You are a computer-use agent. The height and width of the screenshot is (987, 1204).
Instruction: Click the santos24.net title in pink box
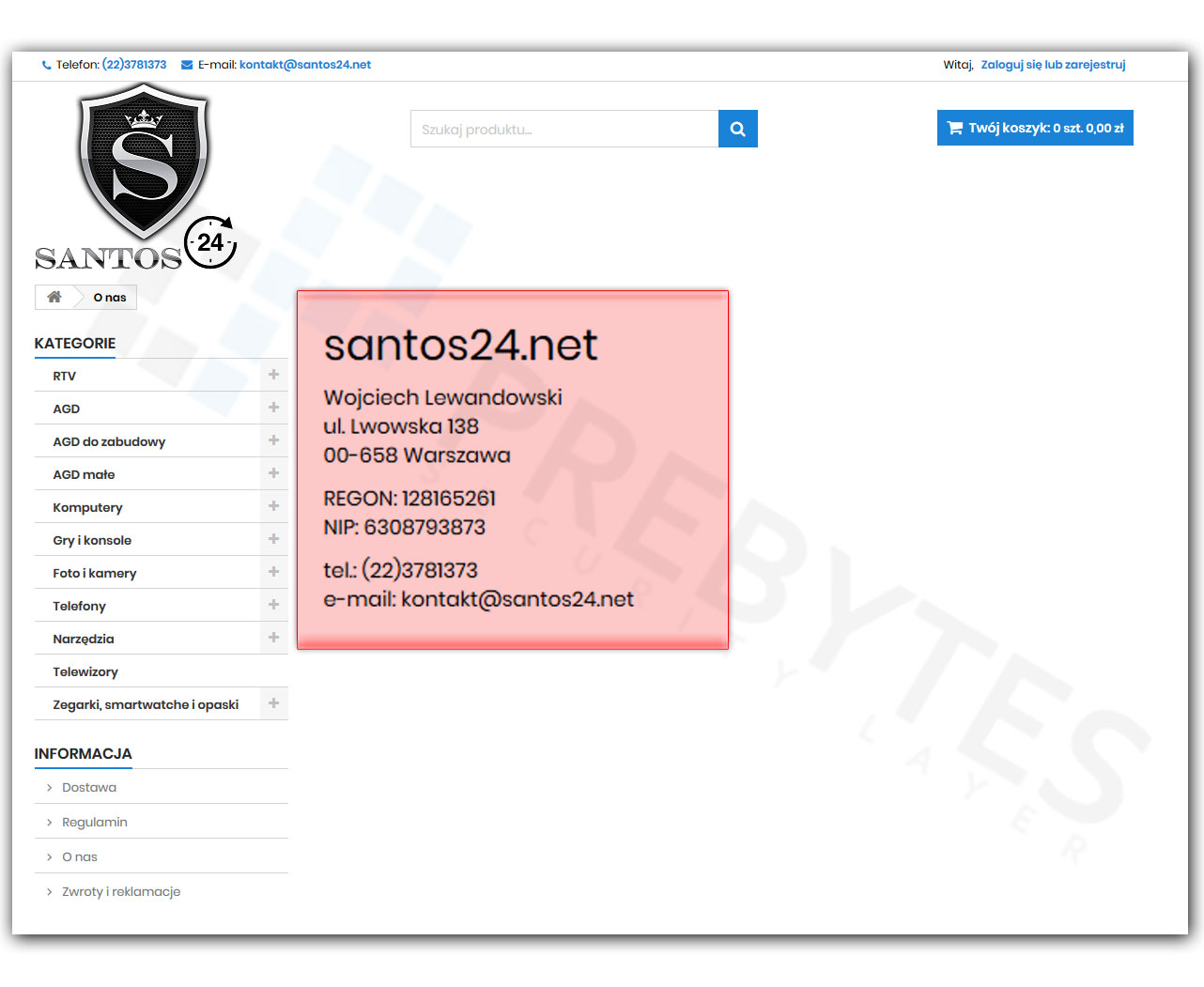pos(460,345)
